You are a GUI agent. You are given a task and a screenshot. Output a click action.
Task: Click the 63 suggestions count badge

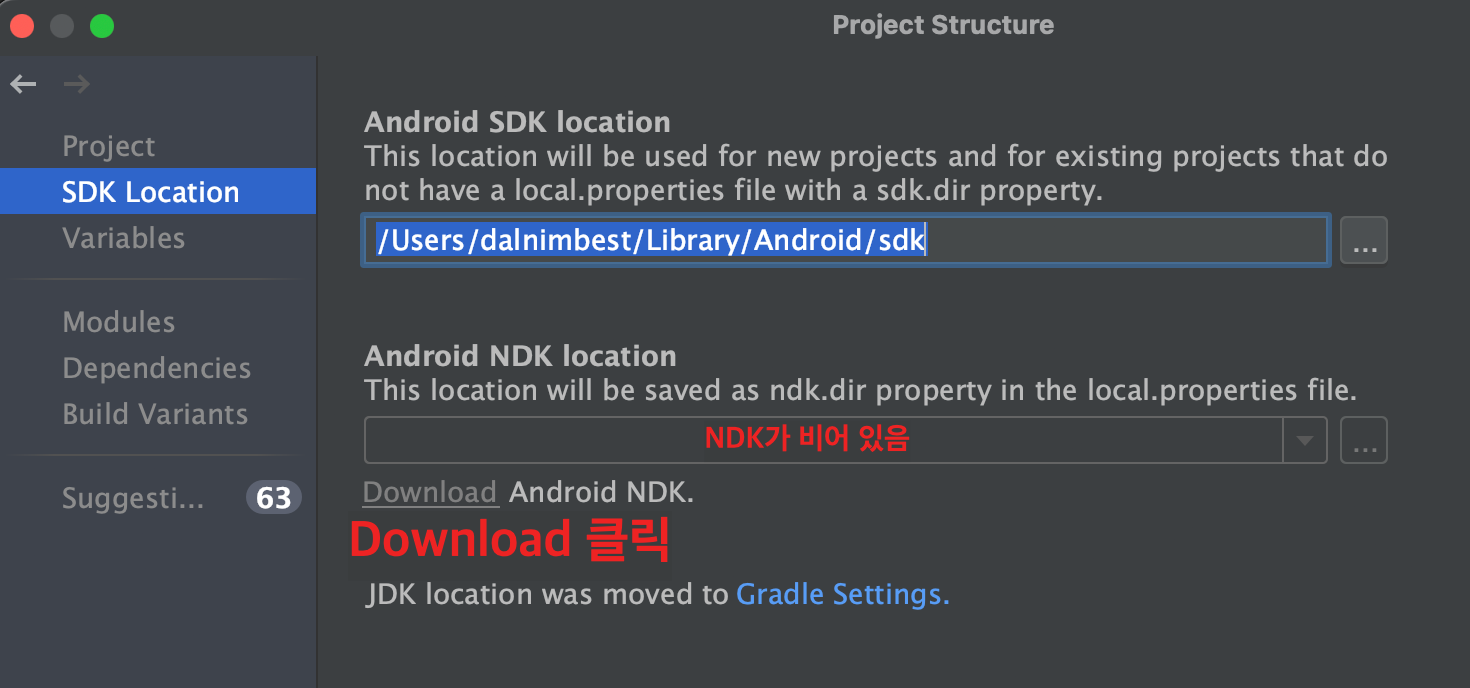coord(274,498)
